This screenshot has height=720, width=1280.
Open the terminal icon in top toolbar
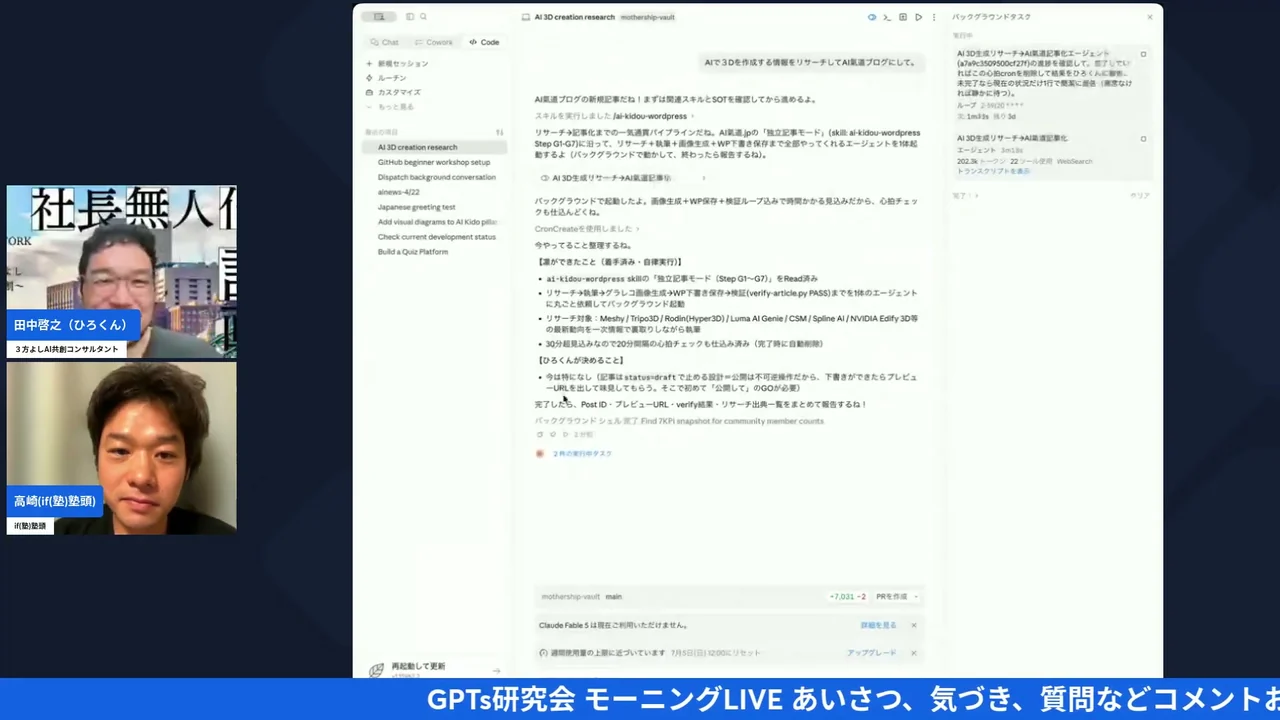click(x=887, y=17)
